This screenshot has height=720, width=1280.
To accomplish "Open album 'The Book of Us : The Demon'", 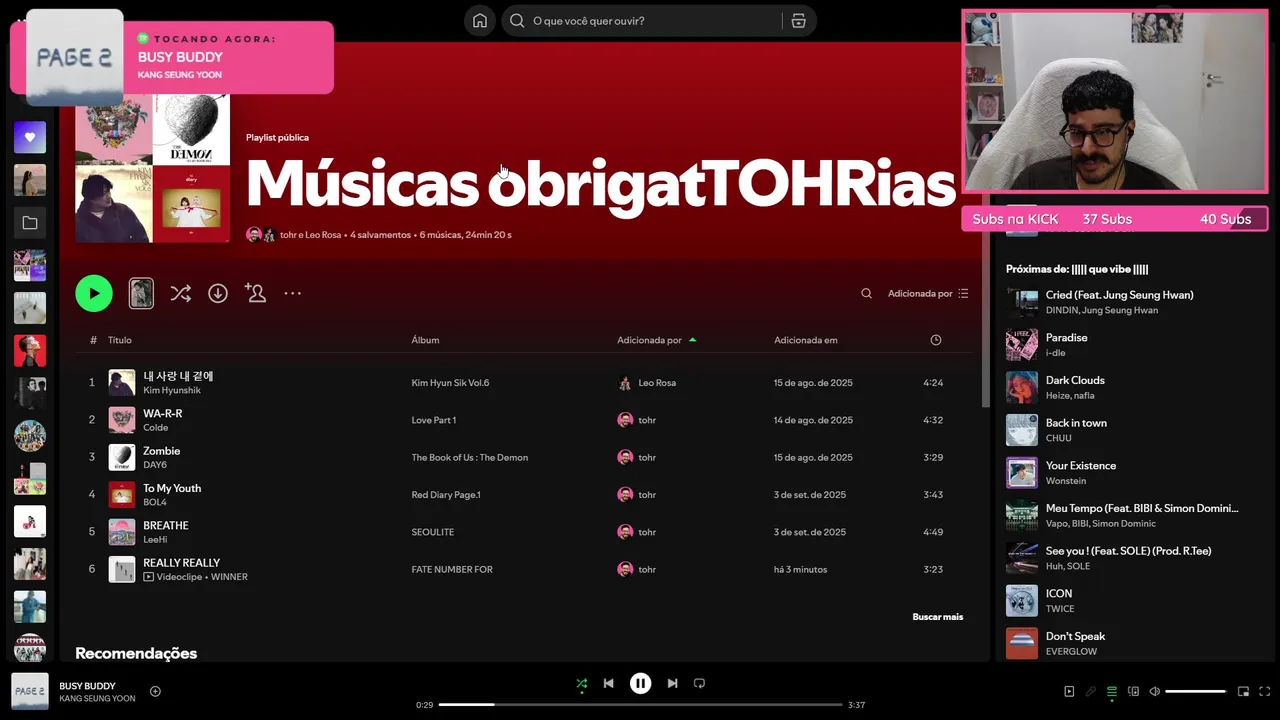I will pyautogui.click(x=469, y=458).
